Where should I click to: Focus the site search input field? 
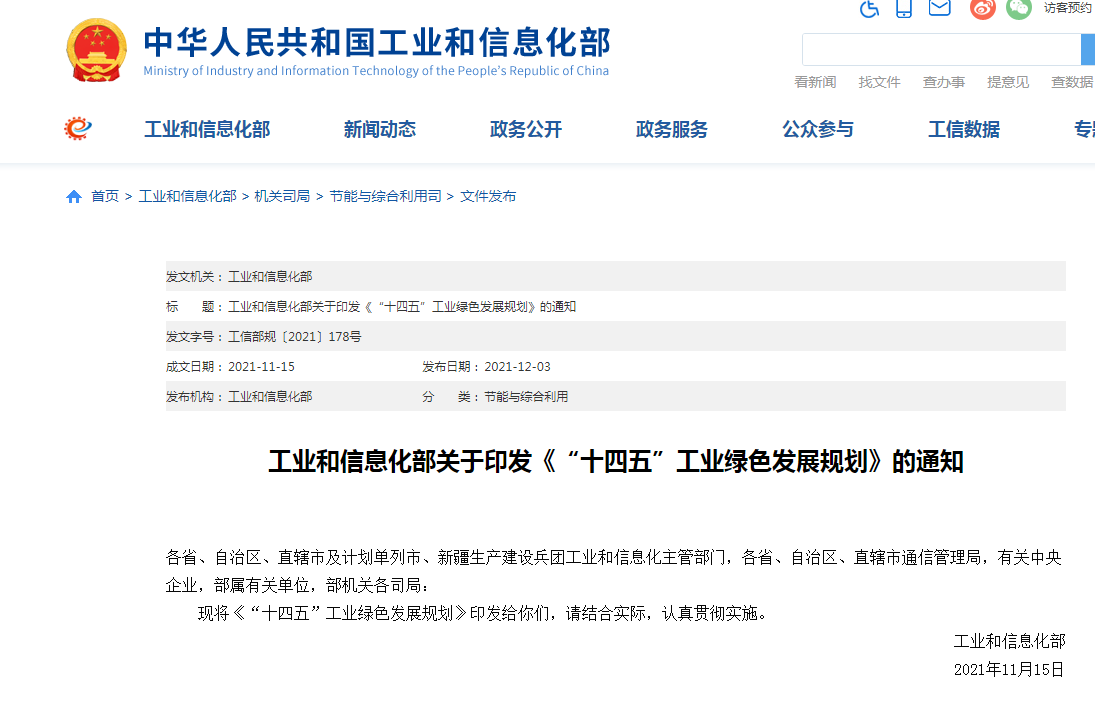tap(940, 49)
